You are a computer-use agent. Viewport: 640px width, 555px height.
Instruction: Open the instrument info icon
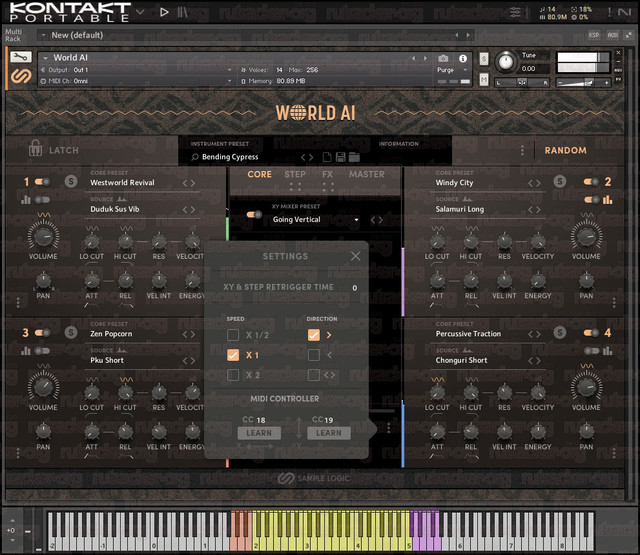click(463, 59)
